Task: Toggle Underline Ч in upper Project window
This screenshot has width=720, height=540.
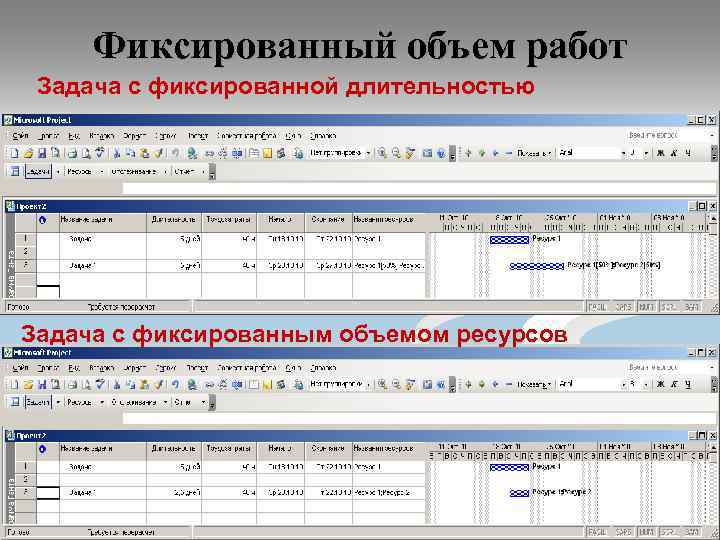Action: click(x=688, y=153)
